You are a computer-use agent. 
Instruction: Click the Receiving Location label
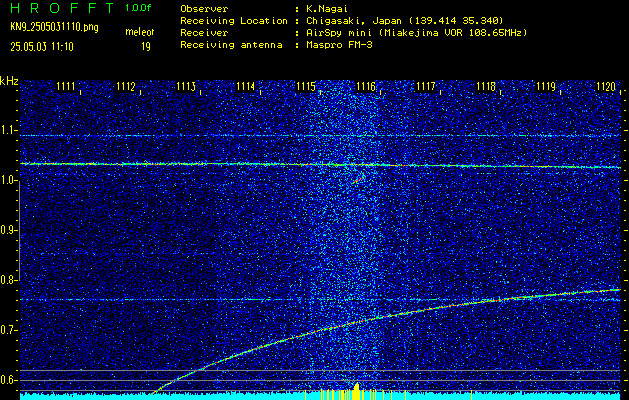[x=234, y=21]
